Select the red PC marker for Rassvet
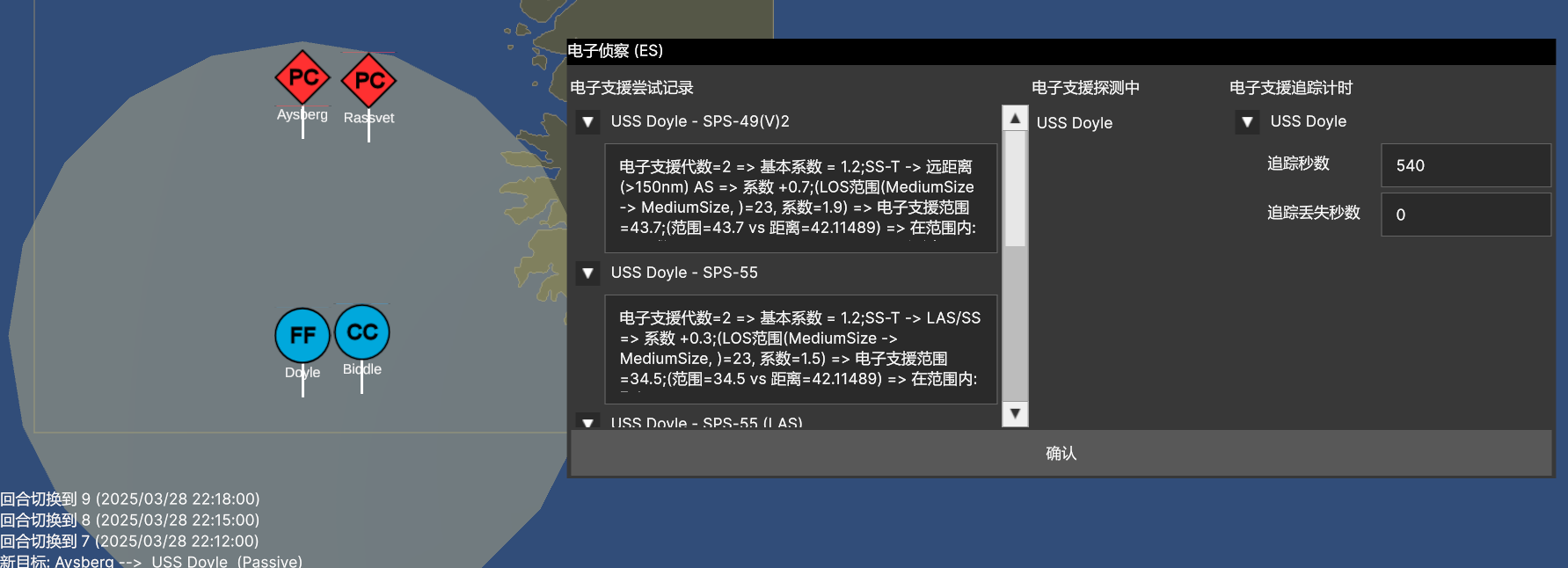This screenshot has height=568, width=1568. (x=369, y=81)
